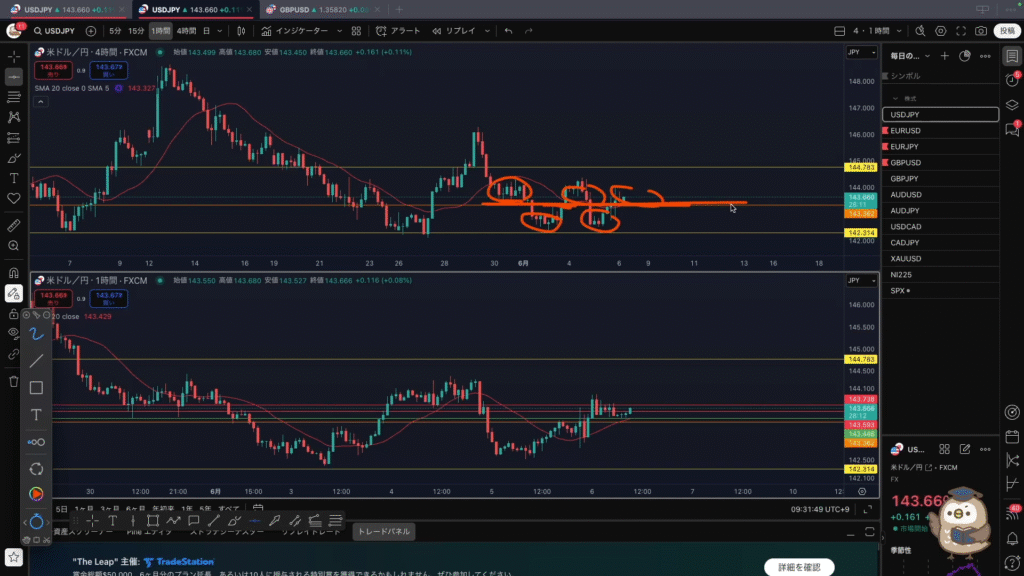The image size is (1024, 576).
Task: Open the JPY currency dropdown on top chart
Action: pos(861,52)
